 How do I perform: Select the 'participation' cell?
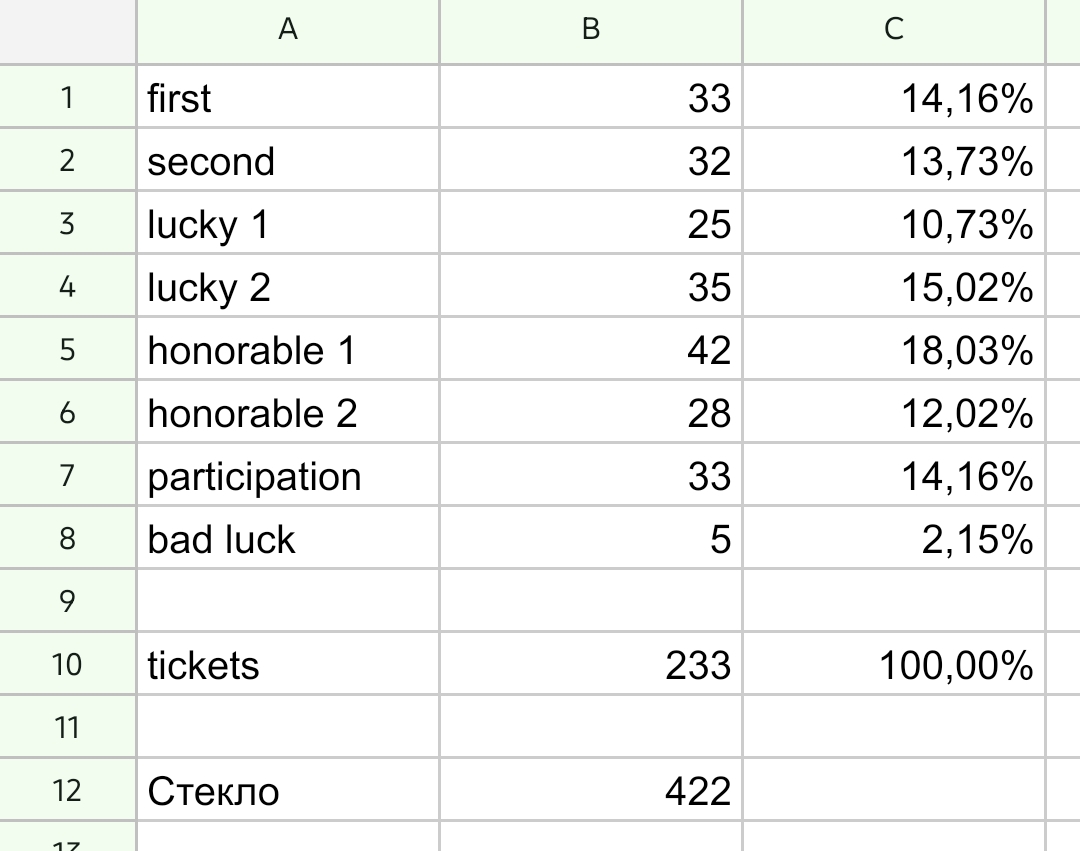pyautogui.click(x=288, y=476)
